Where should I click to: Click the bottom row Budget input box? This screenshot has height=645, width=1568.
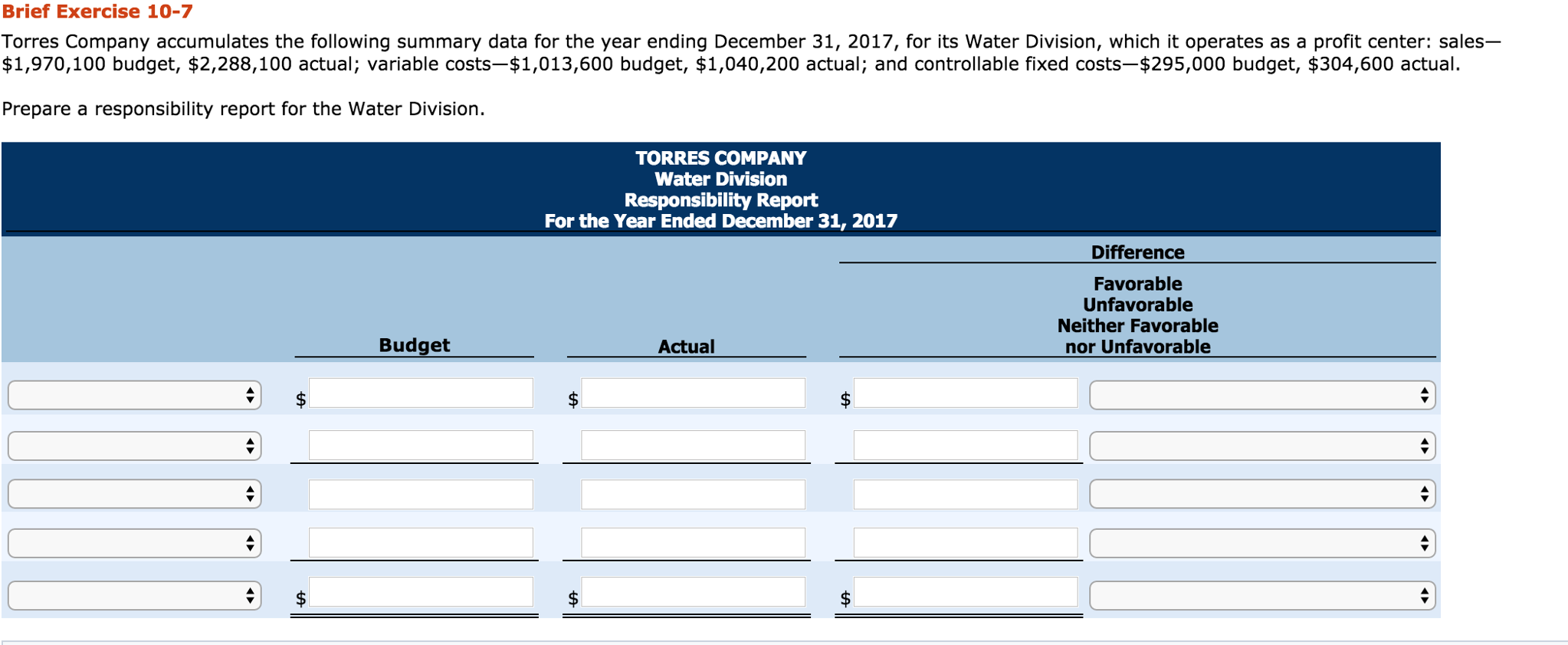click(422, 591)
